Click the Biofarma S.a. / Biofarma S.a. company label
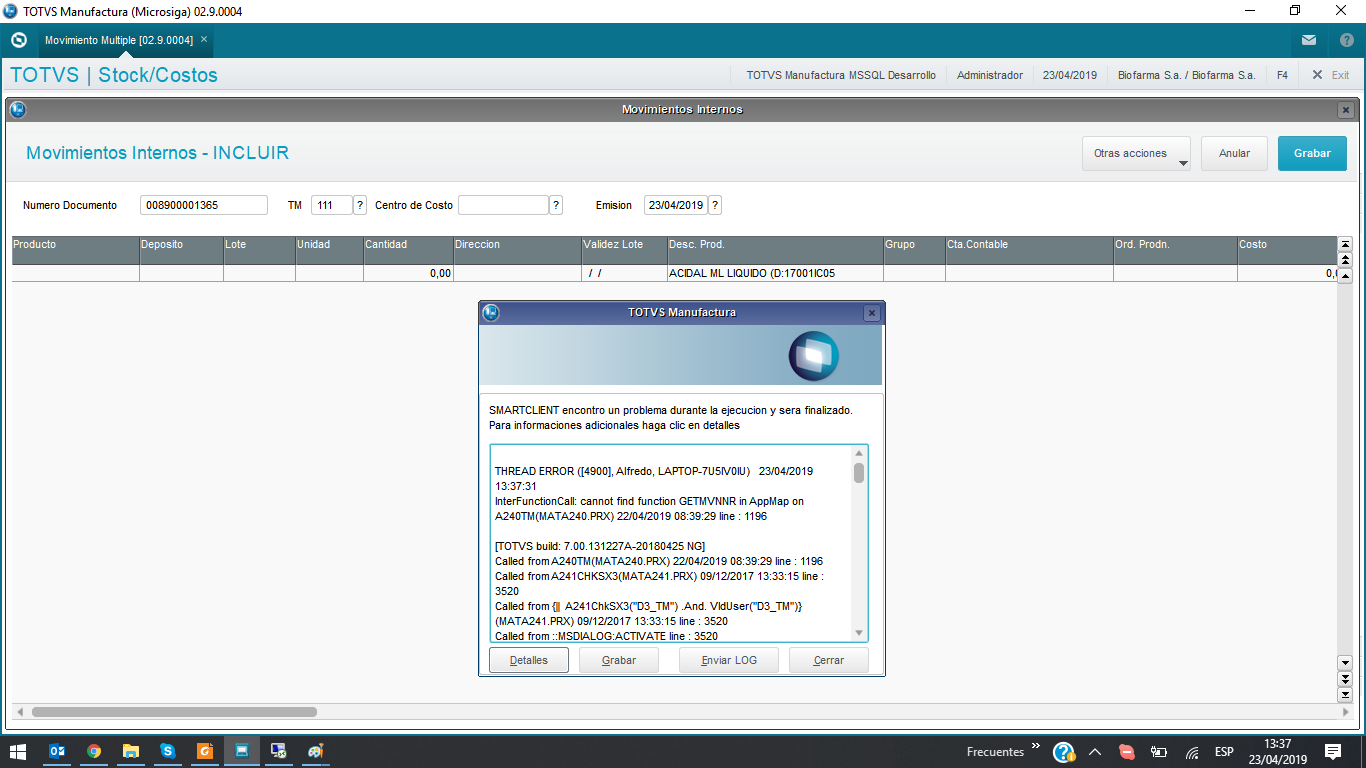The width and height of the screenshot is (1366, 768). coord(1186,75)
